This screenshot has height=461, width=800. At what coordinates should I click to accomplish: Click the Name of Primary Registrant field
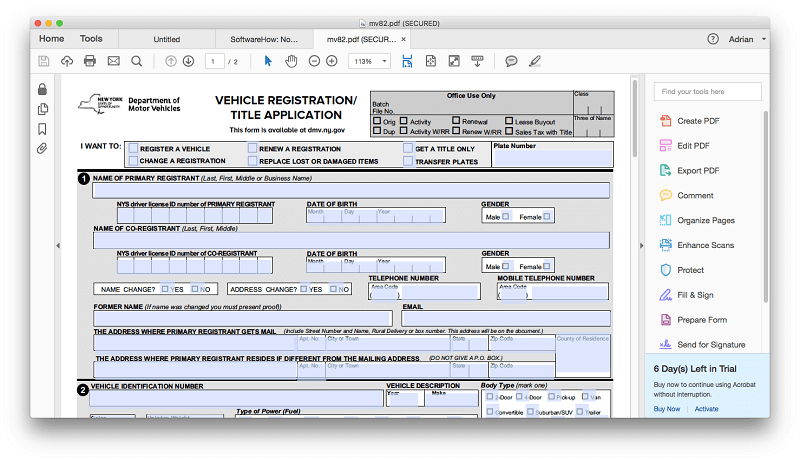(x=351, y=191)
